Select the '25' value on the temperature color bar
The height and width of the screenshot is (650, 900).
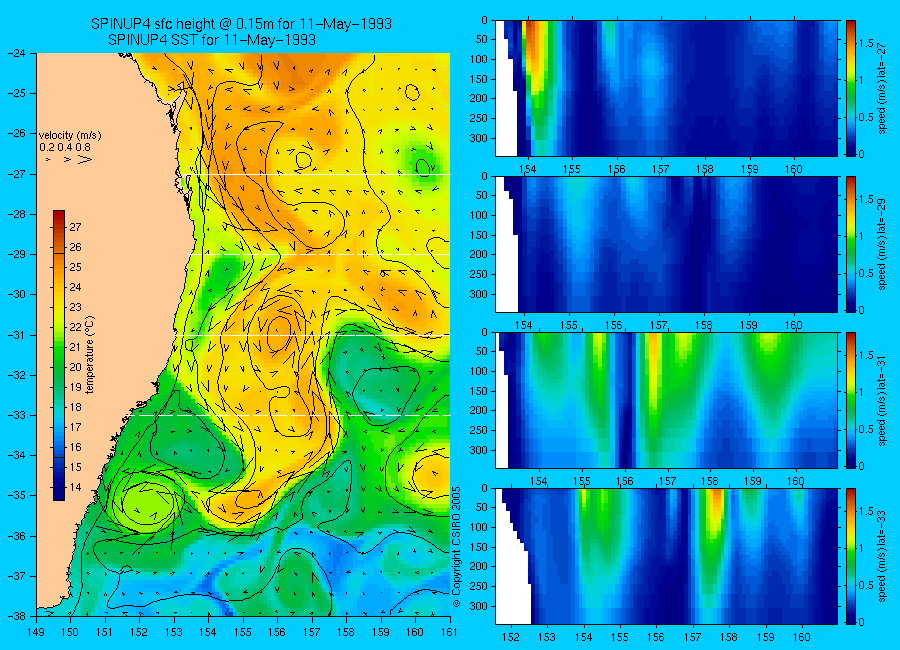tap(76, 268)
